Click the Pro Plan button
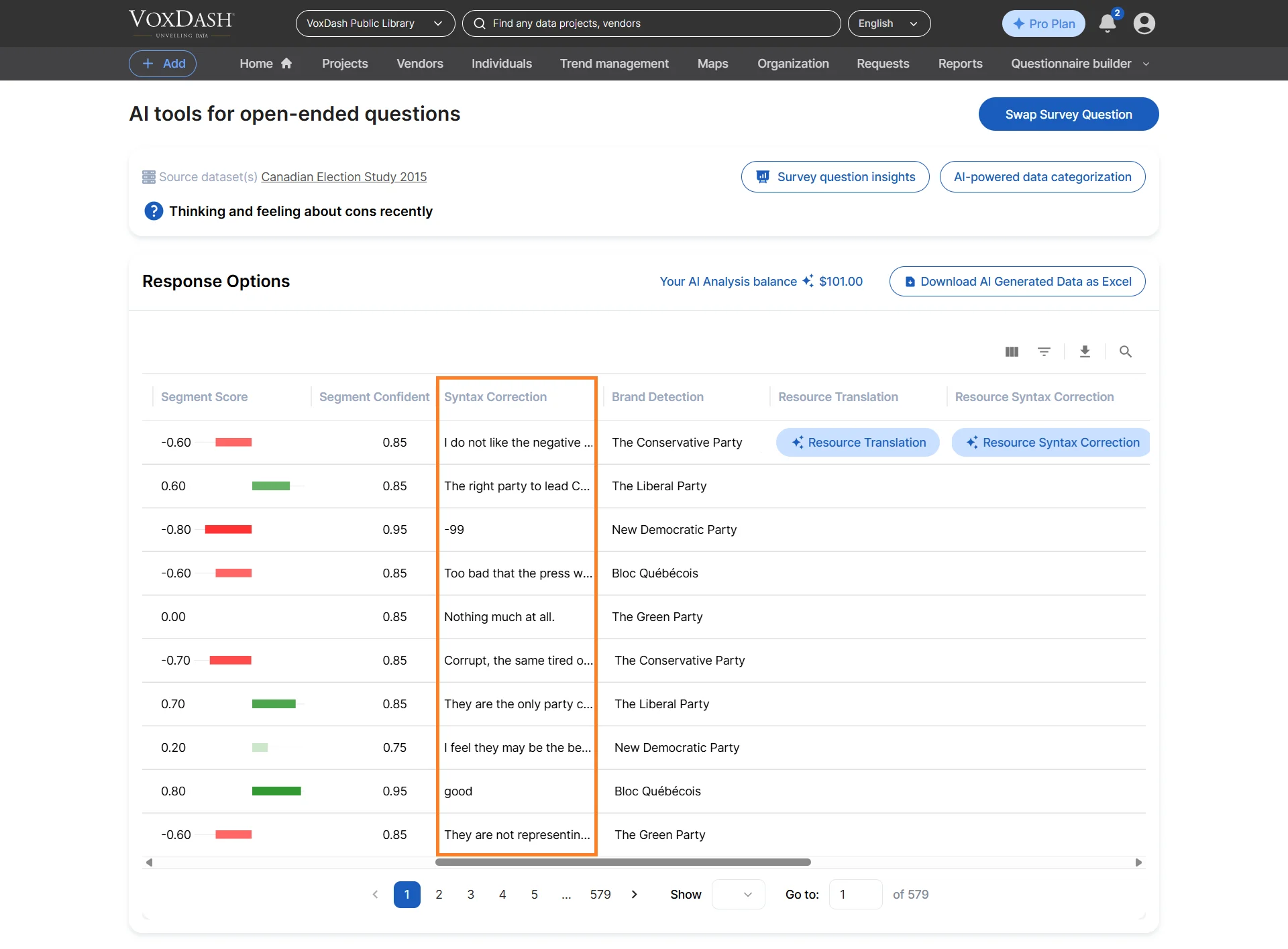Image resolution: width=1288 pixels, height=949 pixels. tap(1043, 23)
